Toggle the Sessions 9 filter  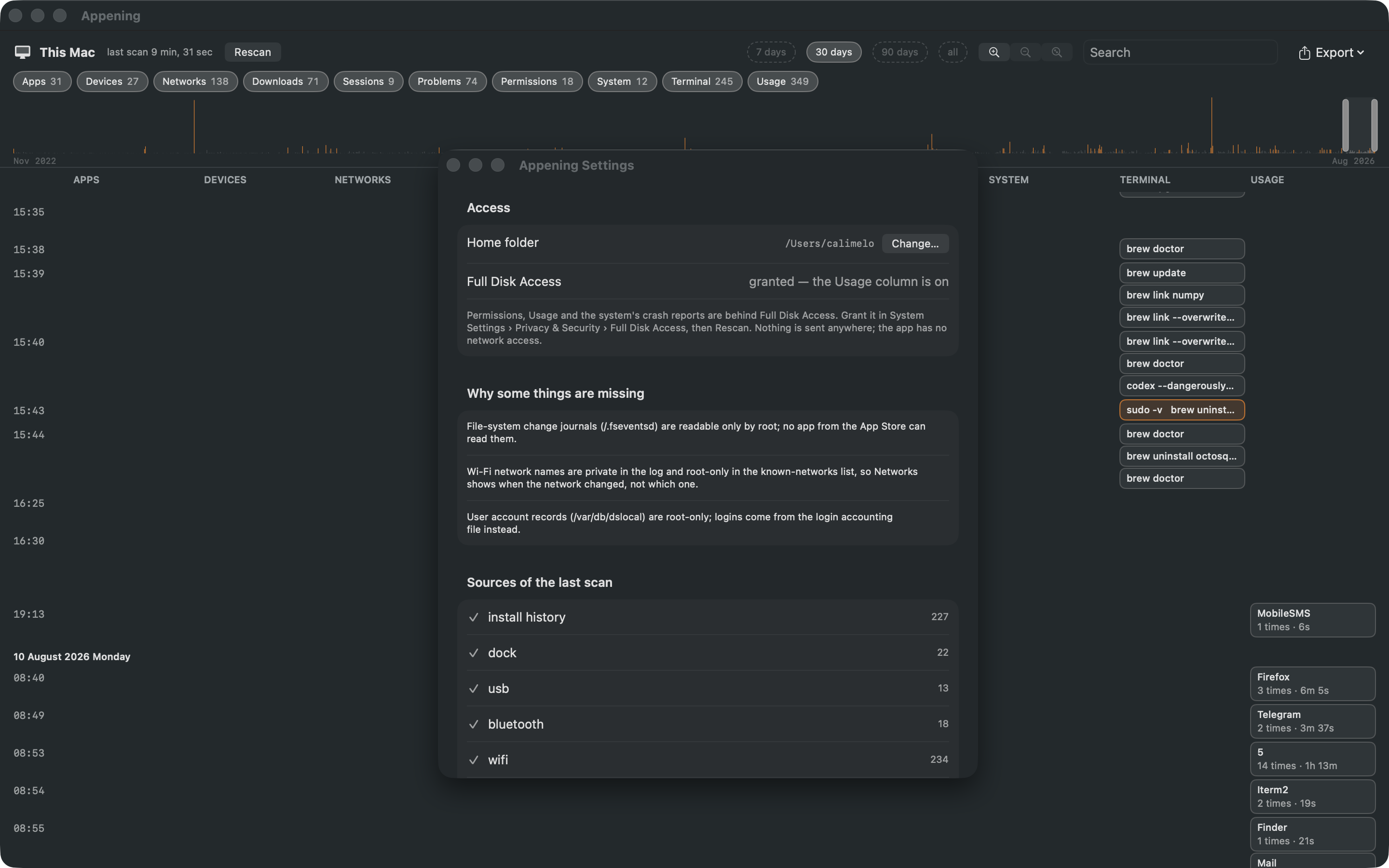[368, 81]
